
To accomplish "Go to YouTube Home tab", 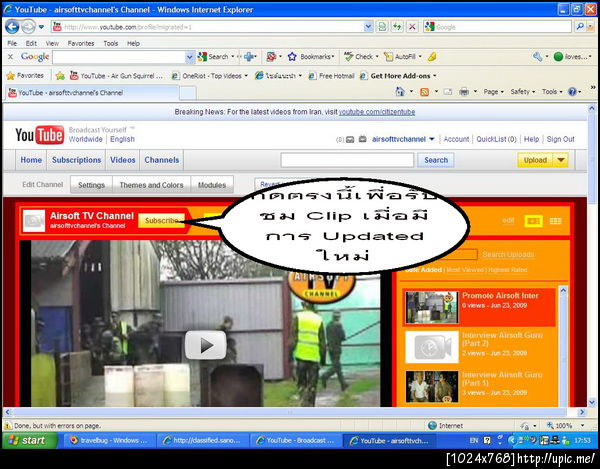I will pos(31,160).
